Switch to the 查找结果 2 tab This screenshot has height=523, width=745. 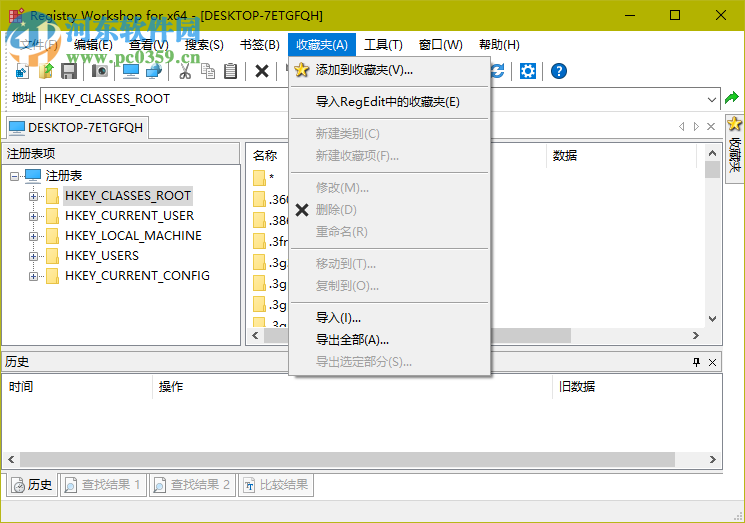[x=192, y=485]
